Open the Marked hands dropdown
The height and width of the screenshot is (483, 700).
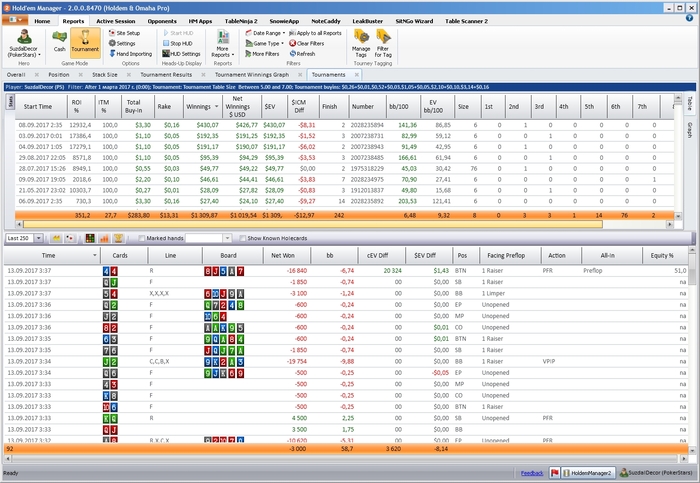click(x=227, y=238)
